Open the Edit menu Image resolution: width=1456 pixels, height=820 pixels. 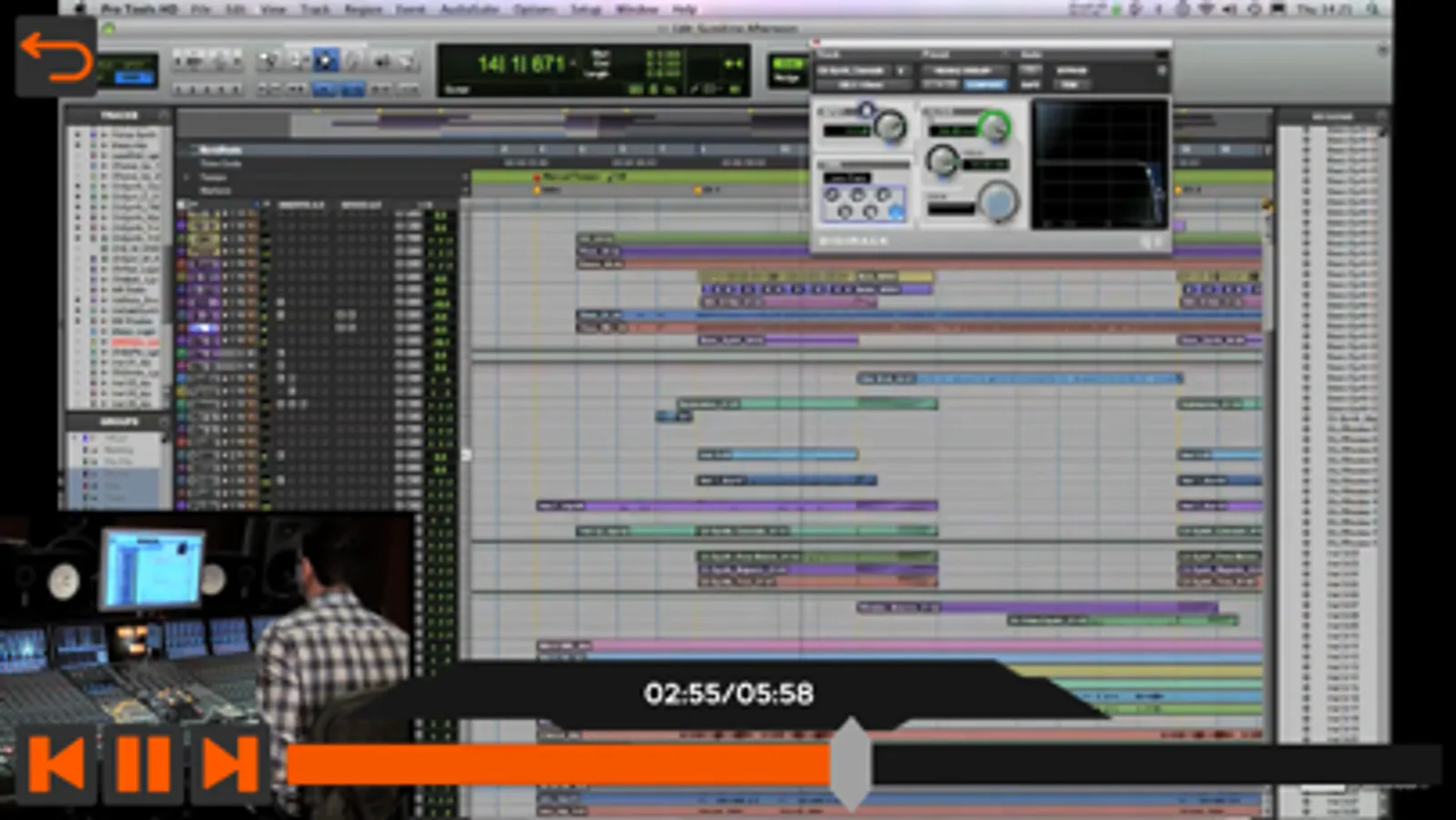tap(236, 9)
